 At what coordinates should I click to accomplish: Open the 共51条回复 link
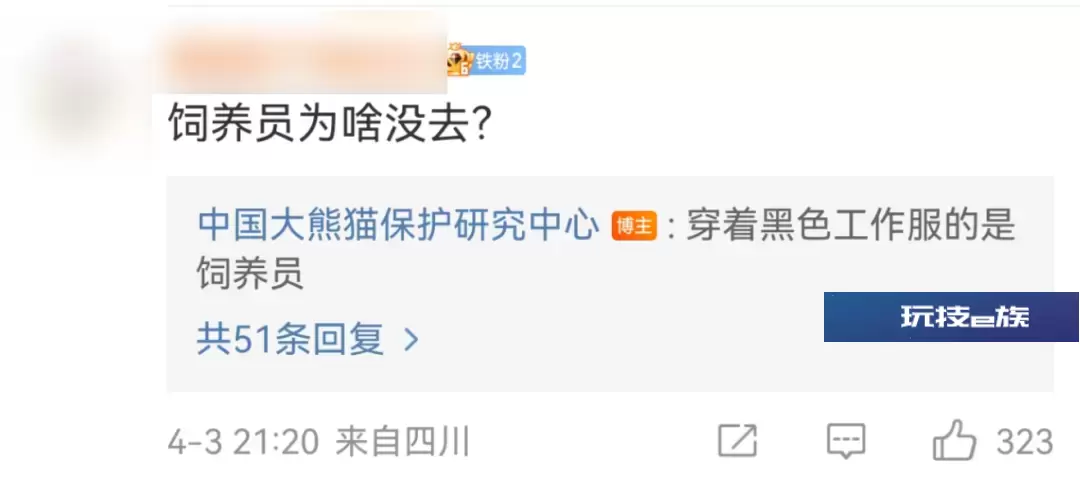pyautogui.click(x=290, y=339)
